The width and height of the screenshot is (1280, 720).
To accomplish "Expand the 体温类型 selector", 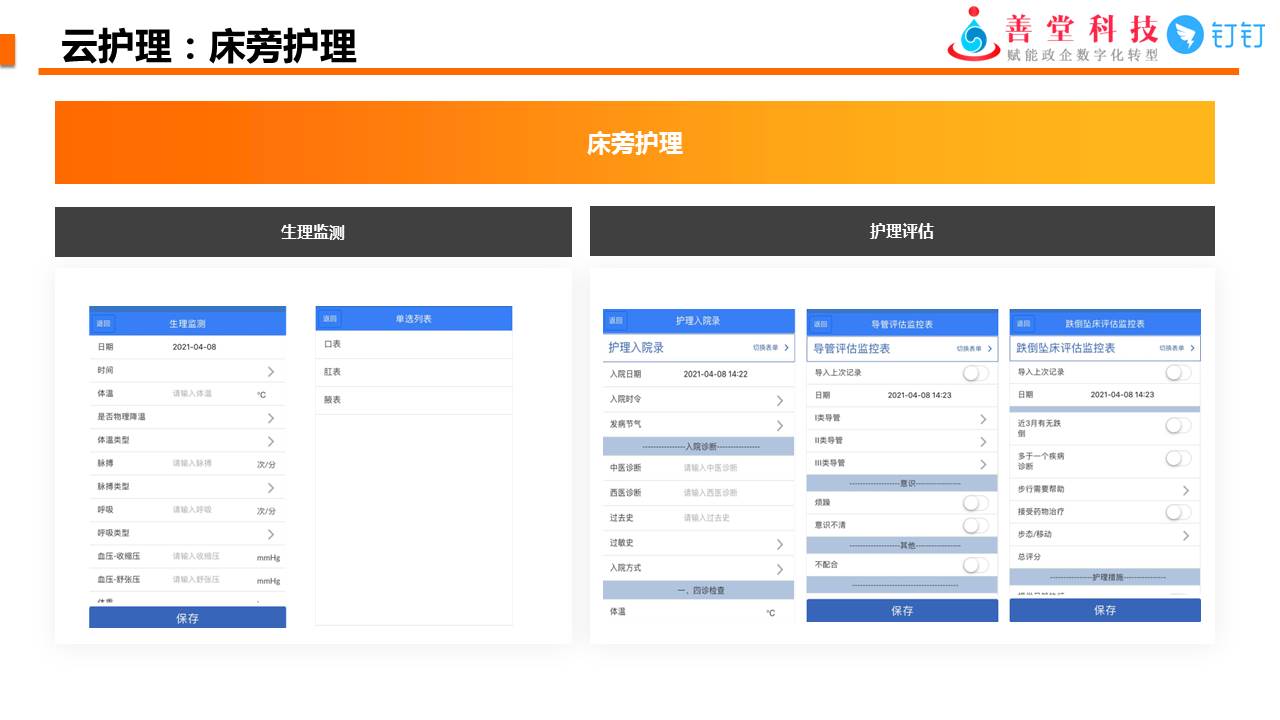I will pyautogui.click(x=270, y=441).
